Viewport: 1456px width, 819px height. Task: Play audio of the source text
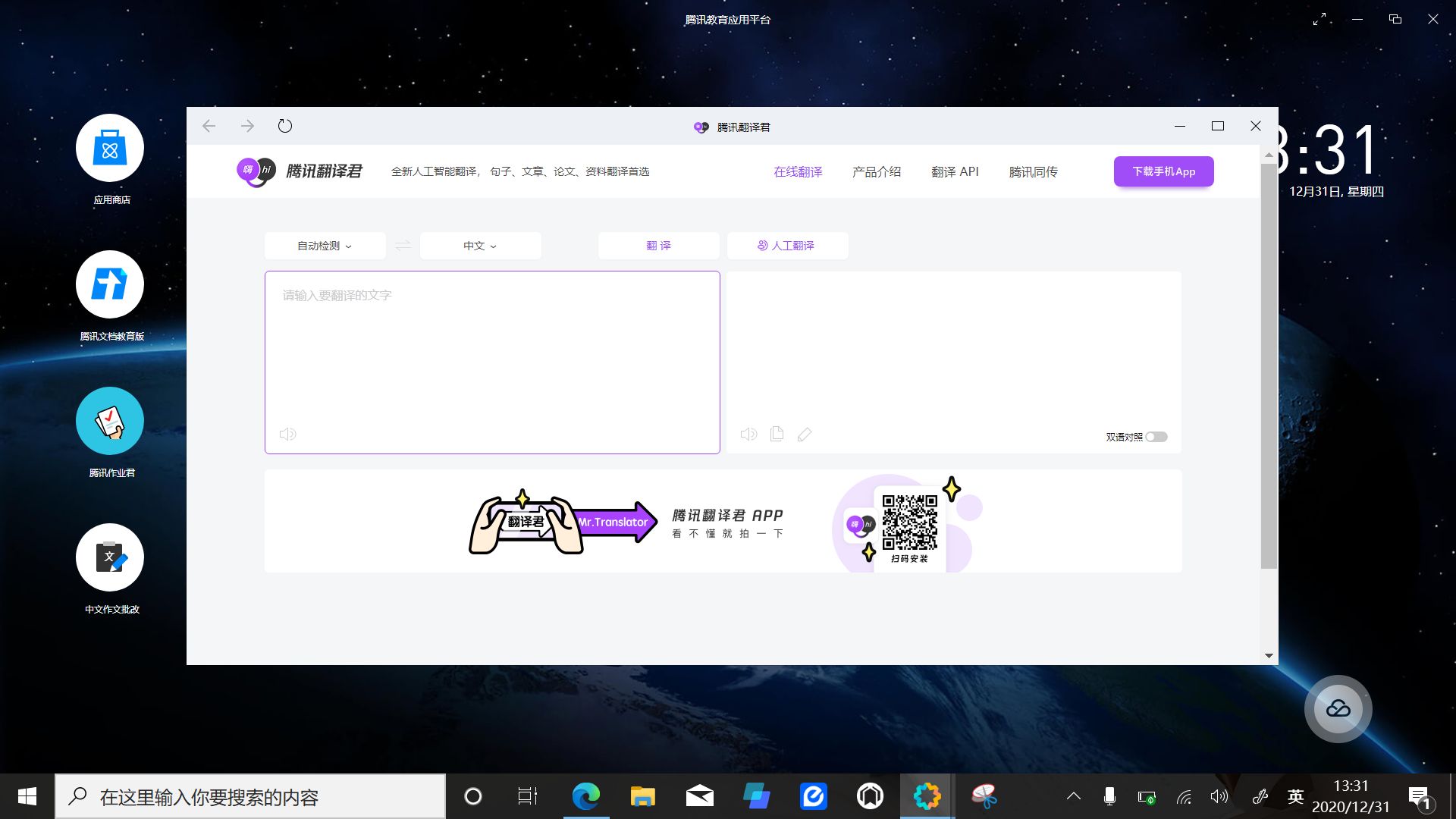pyautogui.click(x=287, y=434)
